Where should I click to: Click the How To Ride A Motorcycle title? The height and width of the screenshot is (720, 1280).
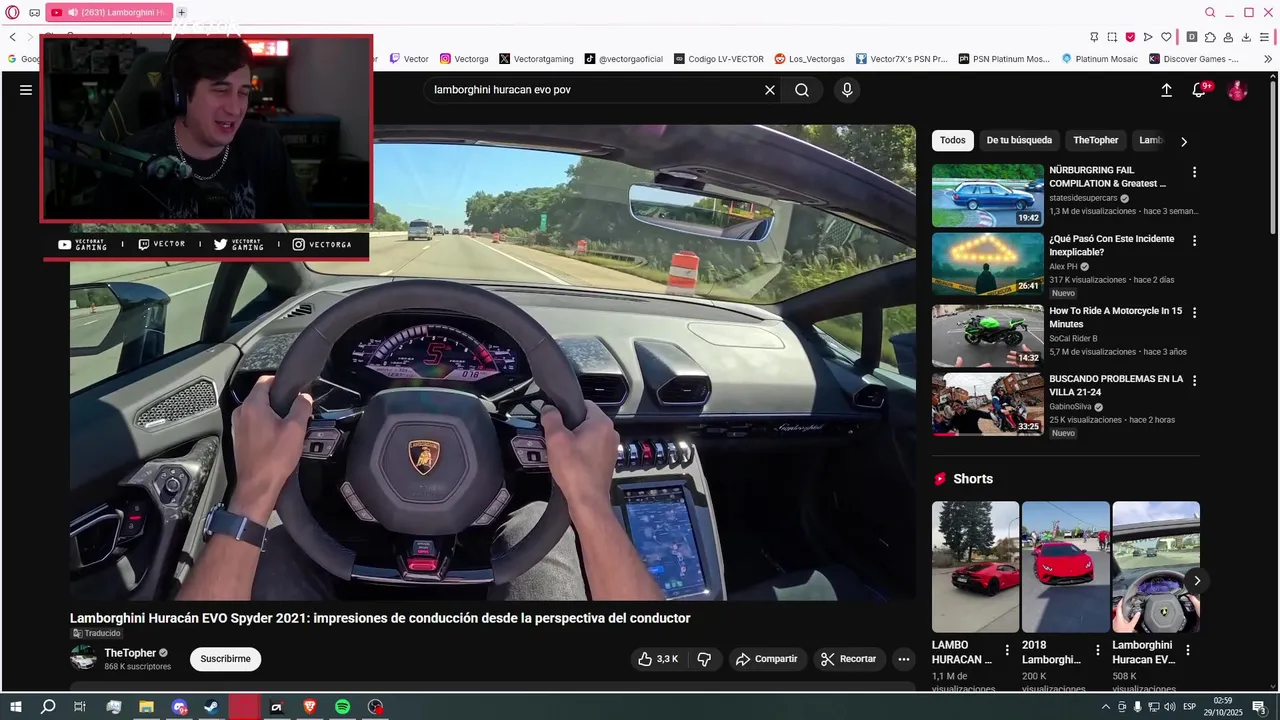[x=1115, y=318]
